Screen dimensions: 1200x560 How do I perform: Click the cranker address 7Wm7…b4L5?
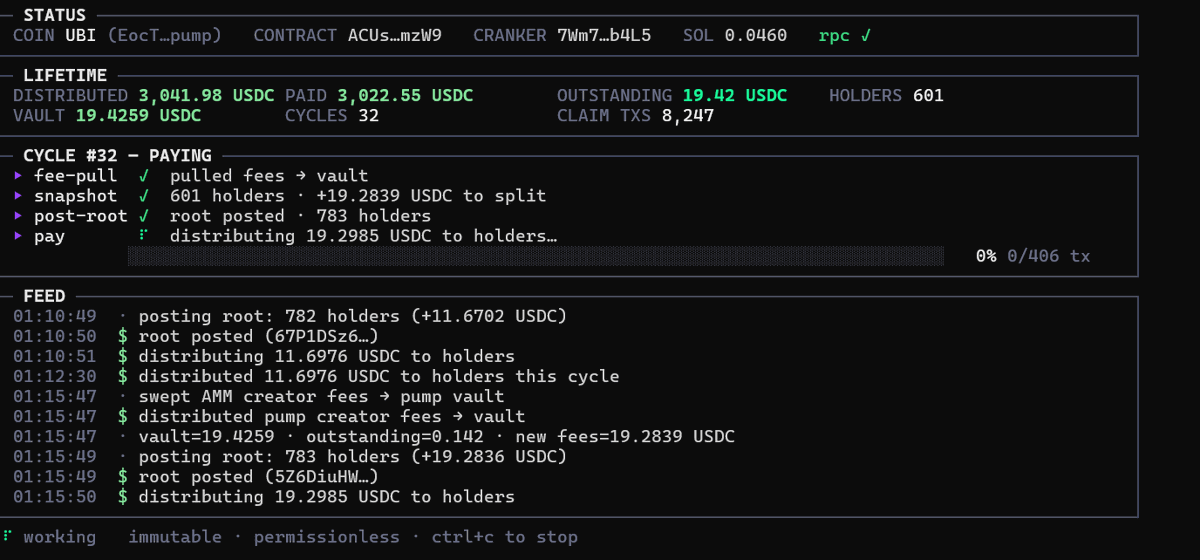(604, 35)
